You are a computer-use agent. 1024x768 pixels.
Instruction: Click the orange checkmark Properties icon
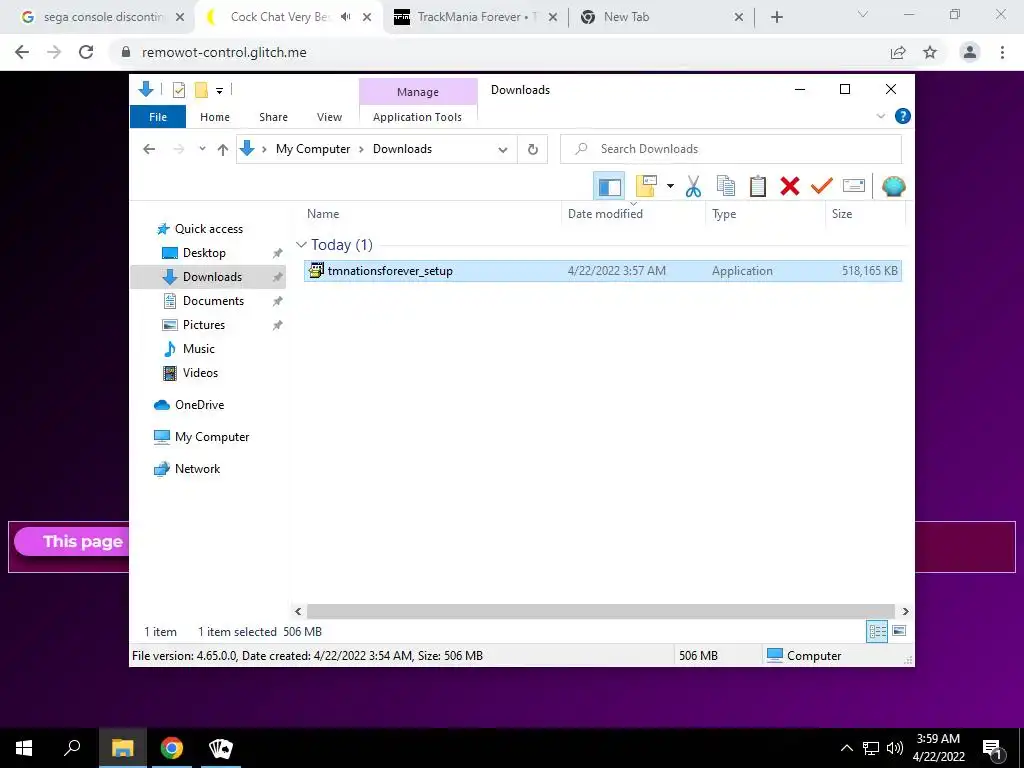822,186
